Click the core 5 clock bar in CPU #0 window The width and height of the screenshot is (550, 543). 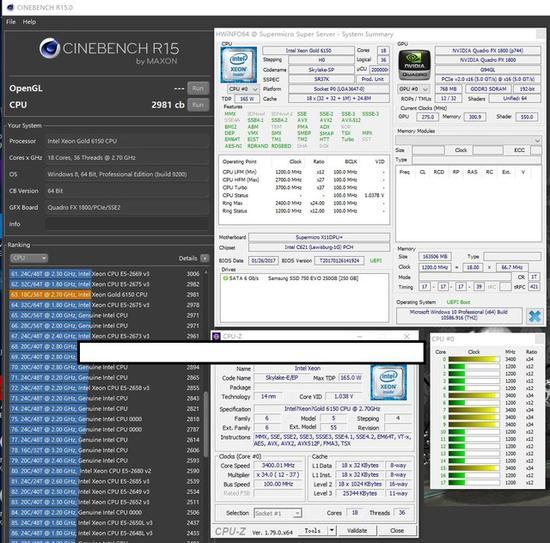pyautogui.click(x=474, y=395)
